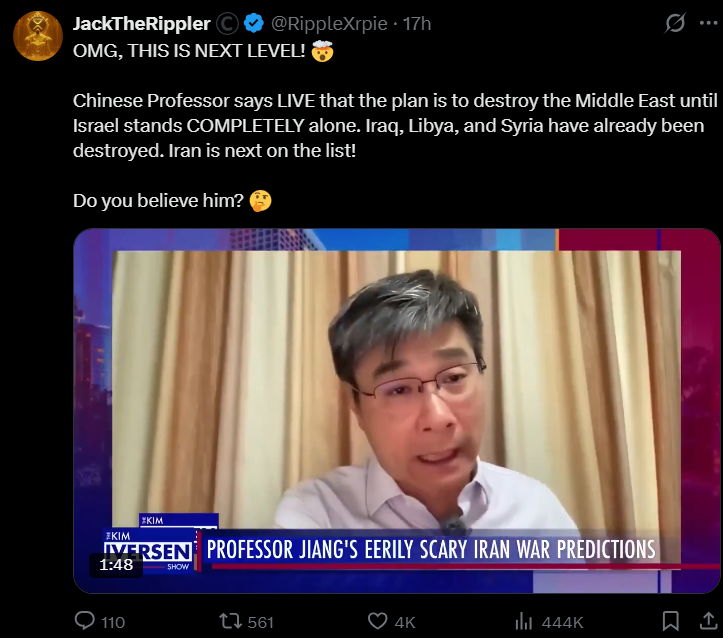Like the post with the heart icon
Image resolution: width=723 pixels, height=638 pixels.
[378, 621]
